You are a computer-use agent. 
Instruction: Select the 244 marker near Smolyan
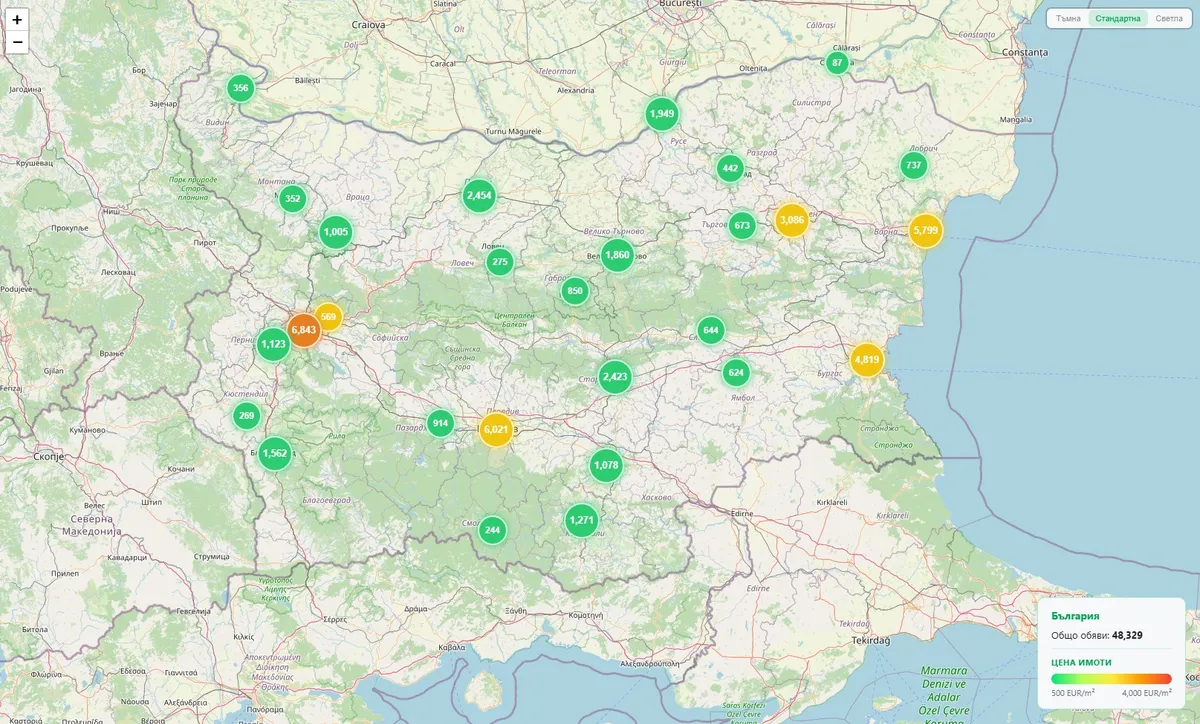click(491, 529)
